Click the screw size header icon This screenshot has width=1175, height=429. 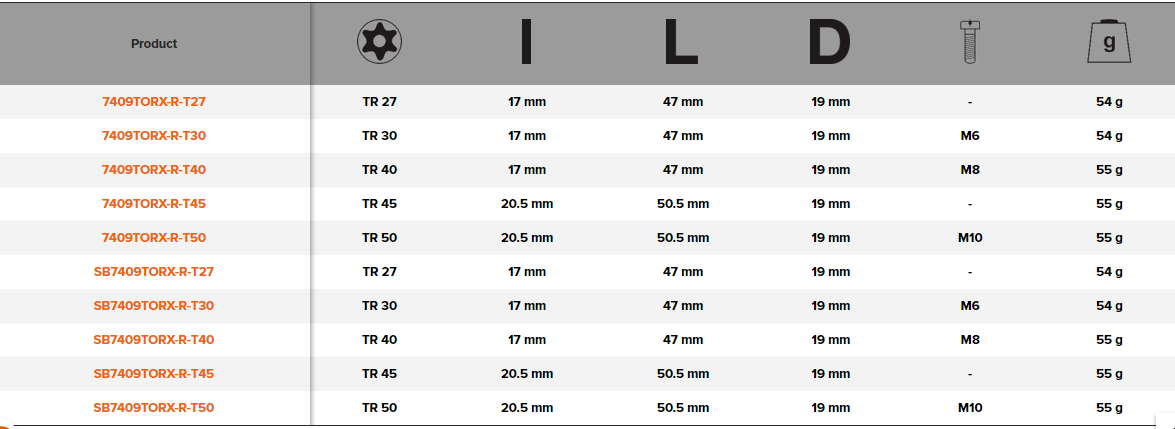tap(969, 42)
